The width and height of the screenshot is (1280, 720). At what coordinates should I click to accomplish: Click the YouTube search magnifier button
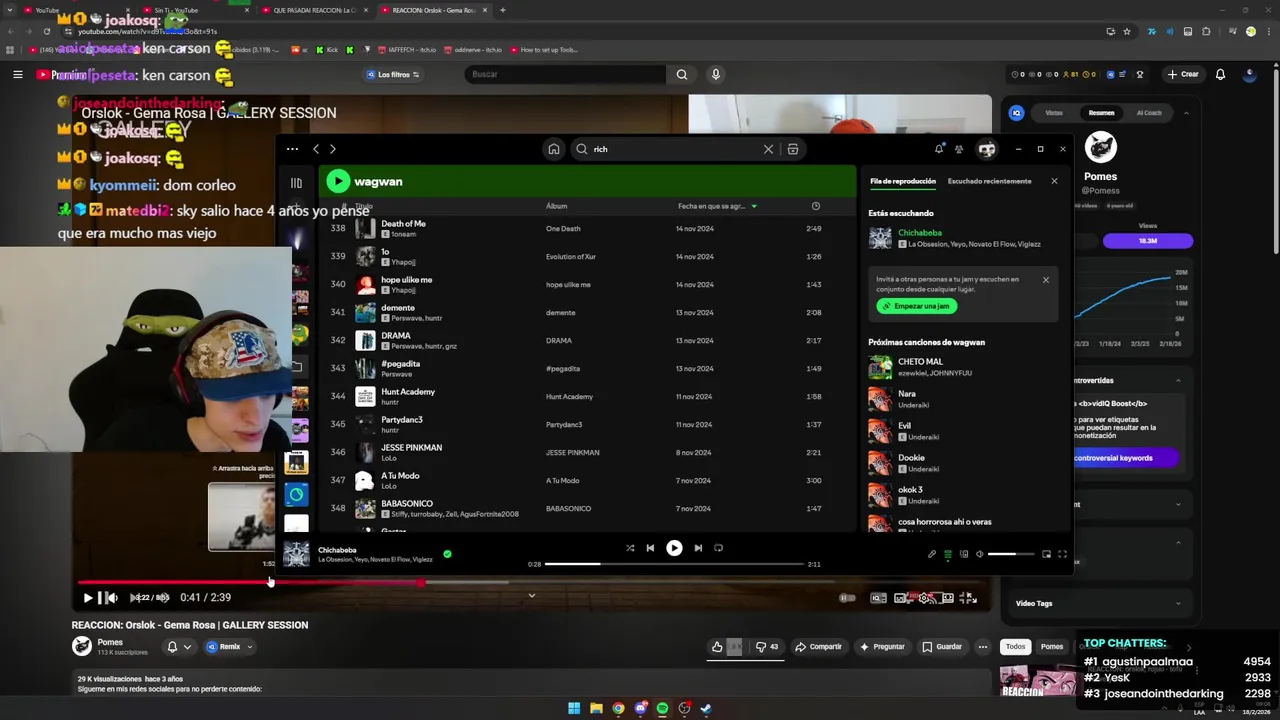[682, 74]
